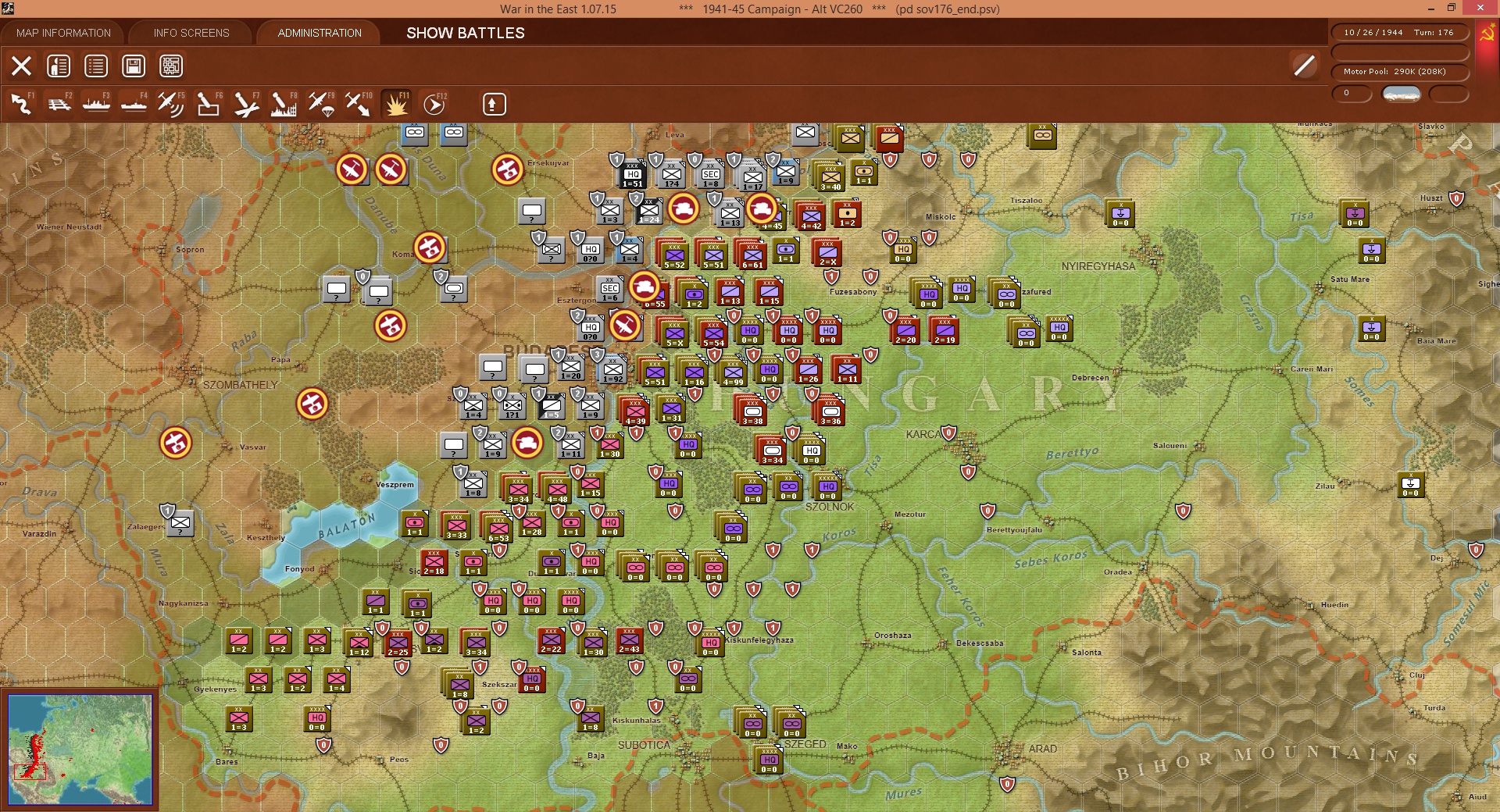Image resolution: width=1500 pixels, height=812 pixels.
Task: Click the SZOMBATHELY city label
Action: (x=240, y=385)
